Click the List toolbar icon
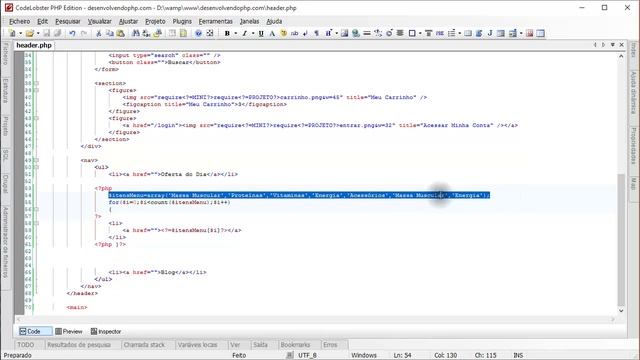640x360 pixels. (x=451, y=33)
